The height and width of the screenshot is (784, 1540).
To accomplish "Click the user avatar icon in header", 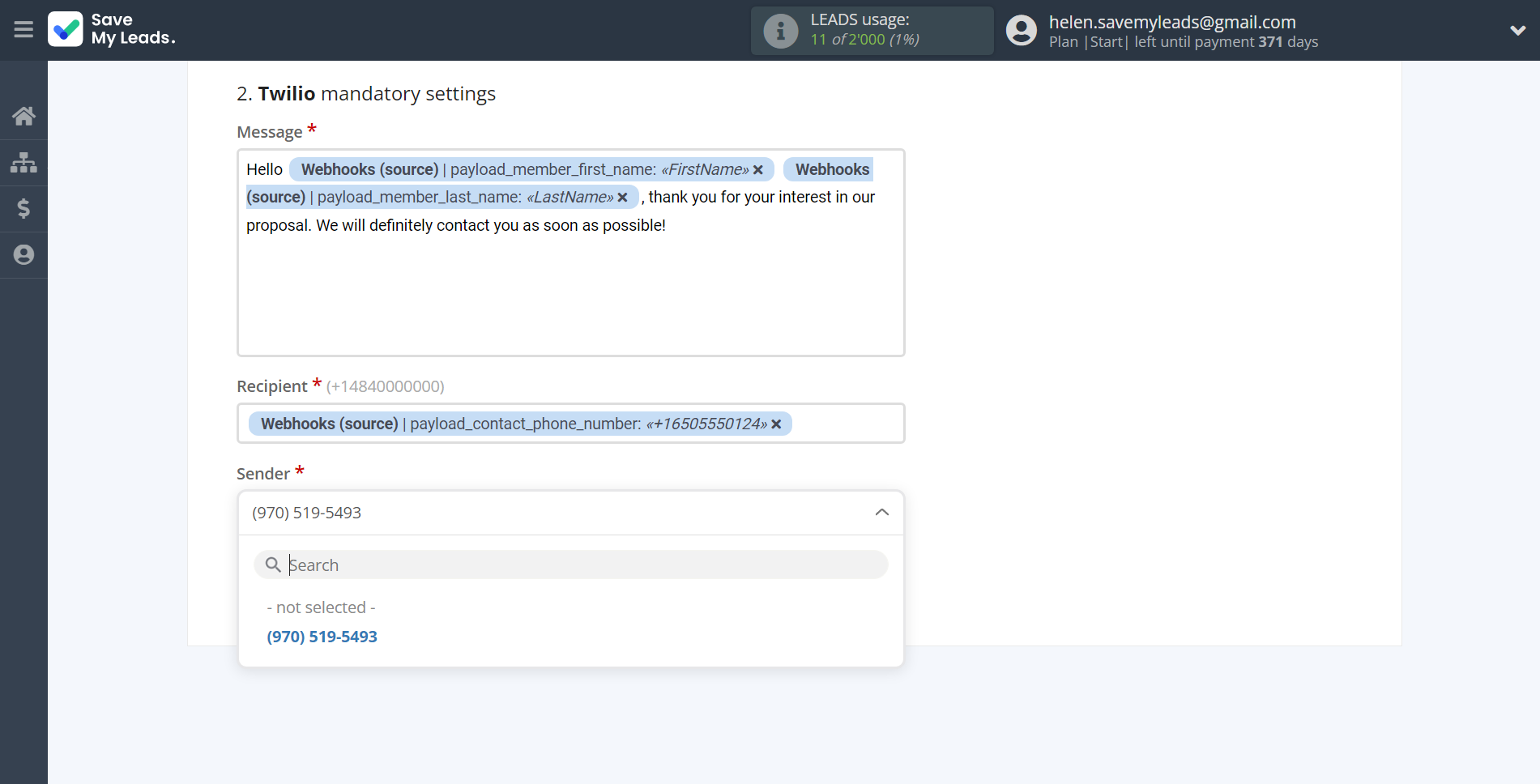I will [x=1021, y=31].
